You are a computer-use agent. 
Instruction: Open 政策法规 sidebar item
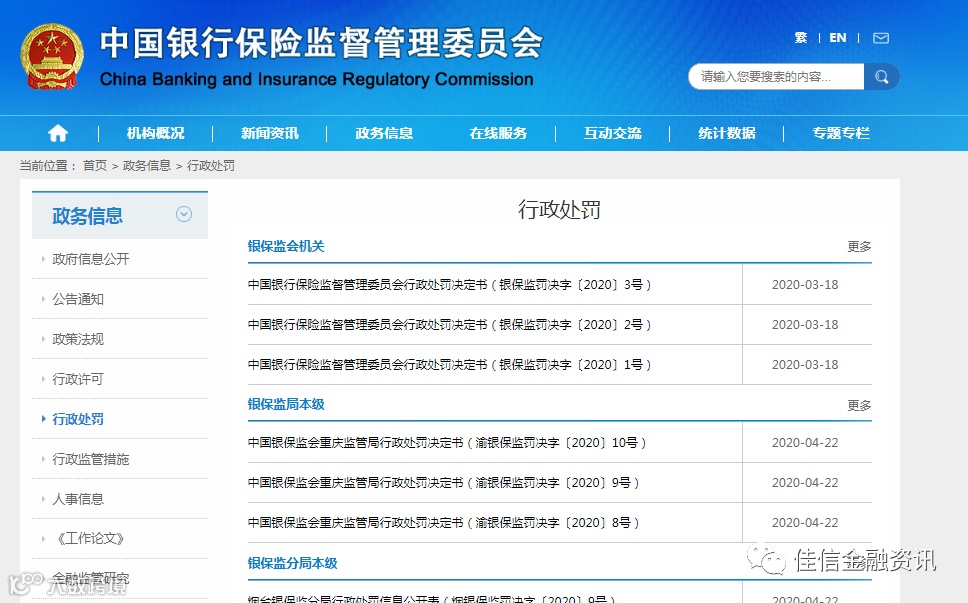point(78,339)
